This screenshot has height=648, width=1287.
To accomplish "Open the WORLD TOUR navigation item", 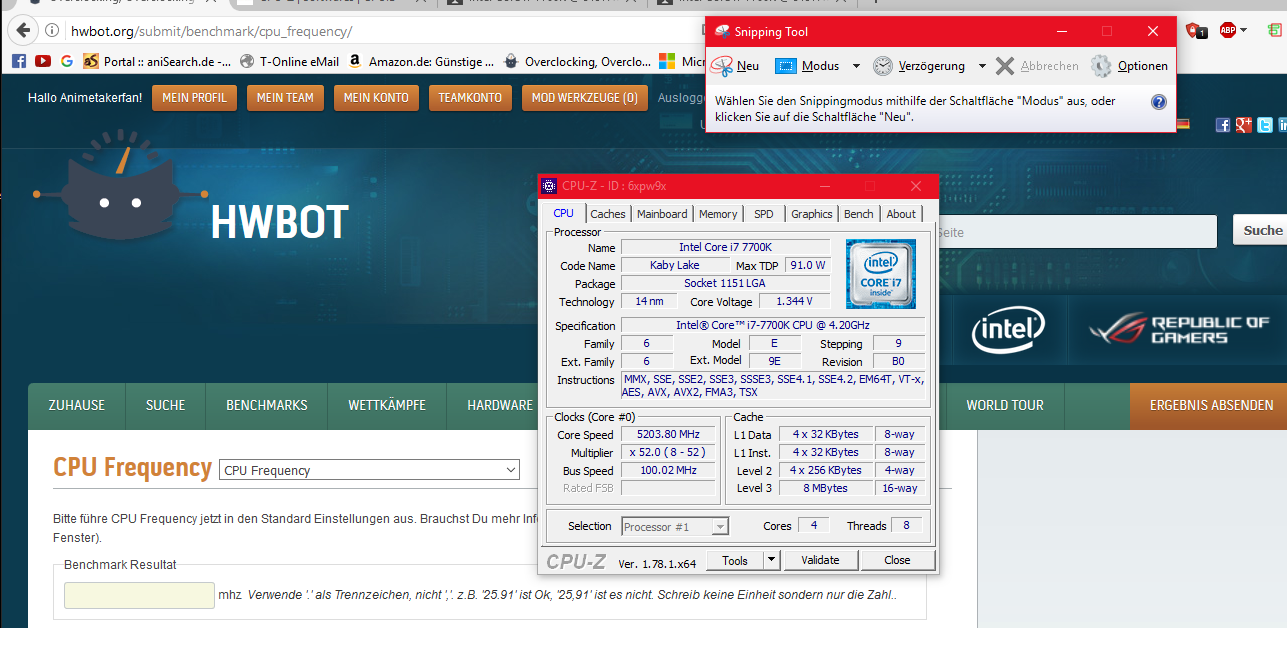I will click(x=1005, y=405).
